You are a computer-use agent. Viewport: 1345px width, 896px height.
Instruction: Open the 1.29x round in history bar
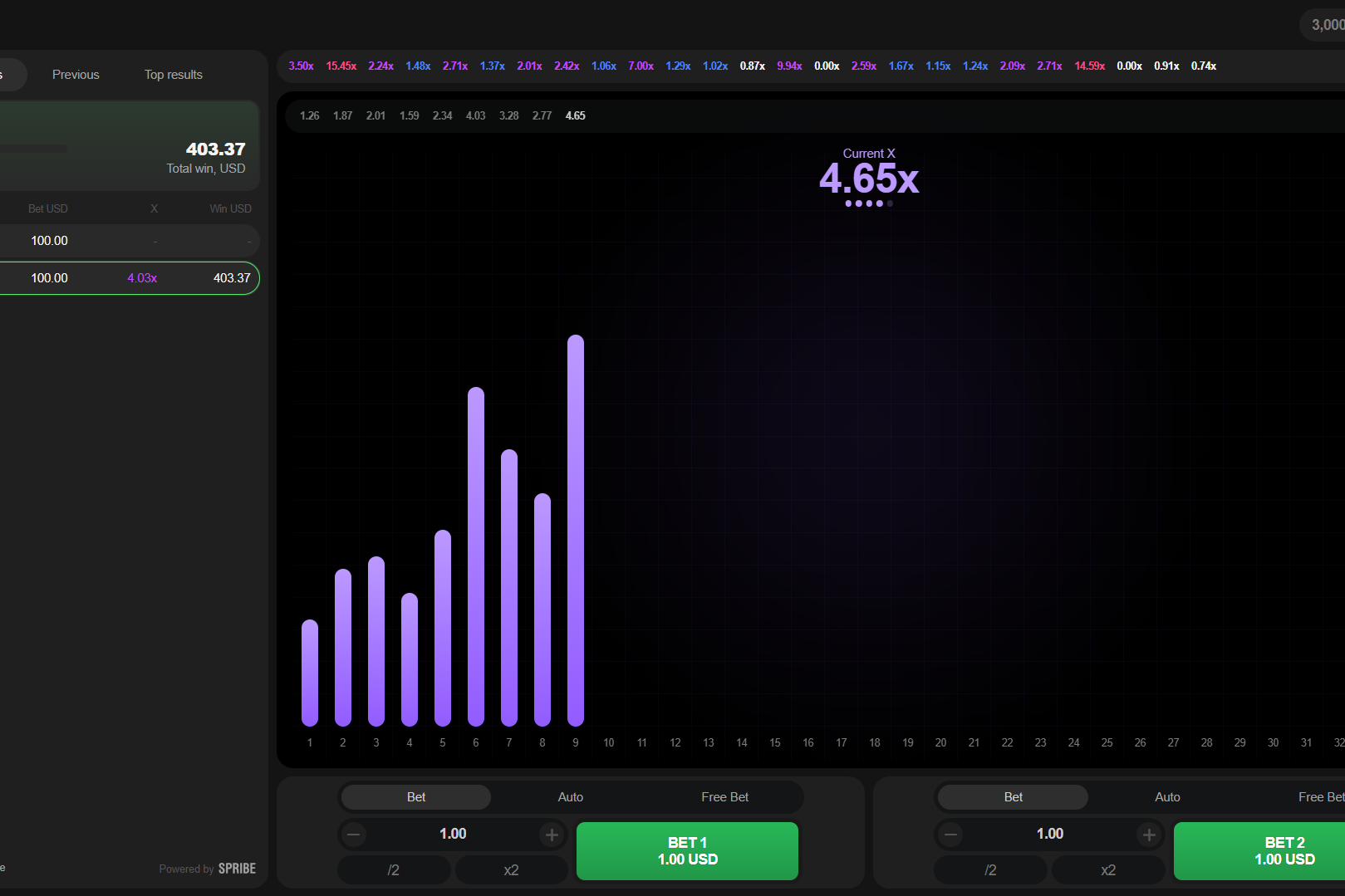678,66
